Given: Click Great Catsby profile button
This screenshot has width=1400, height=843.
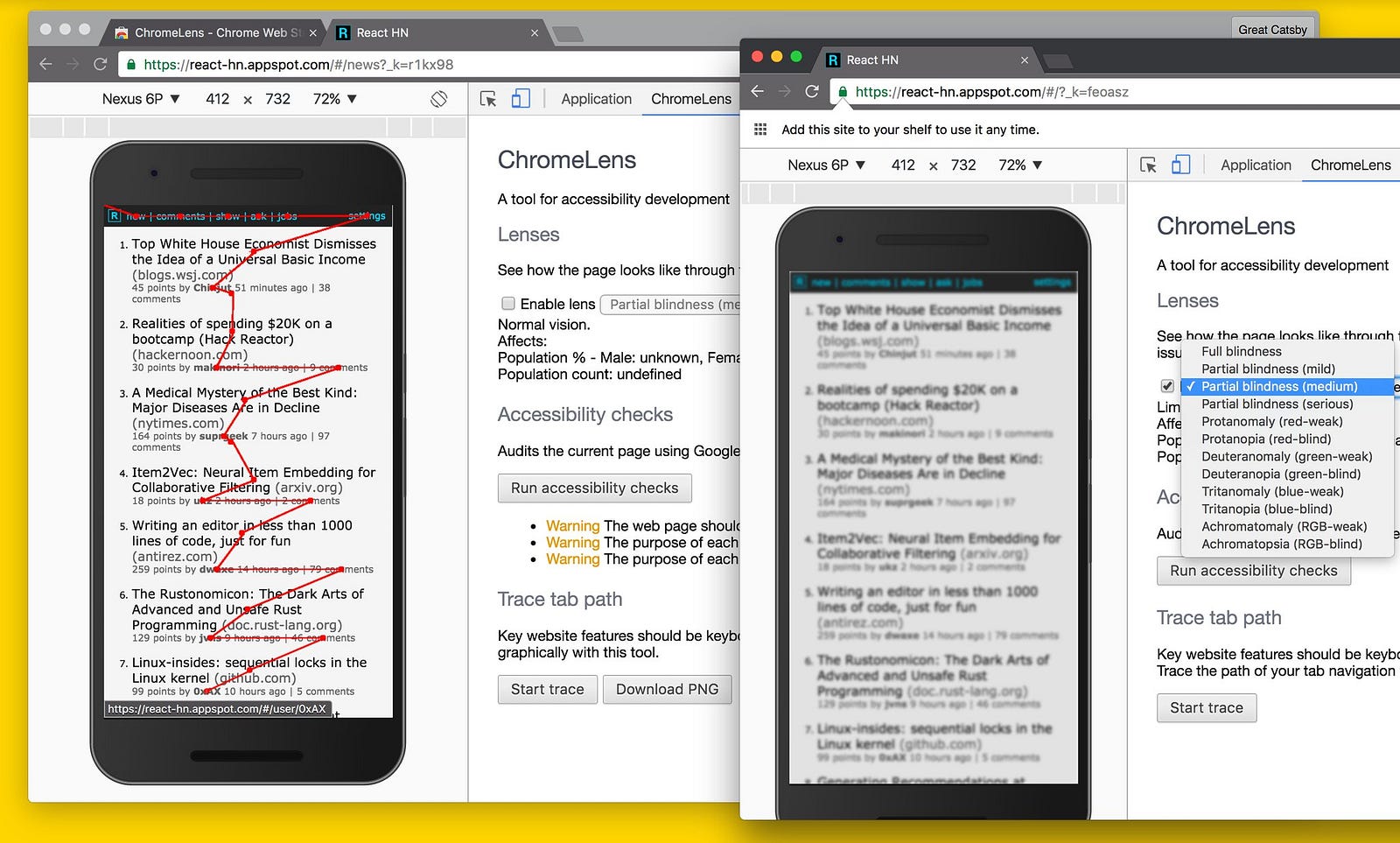Looking at the screenshot, I should pyautogui.click(x=1272, y=29).
